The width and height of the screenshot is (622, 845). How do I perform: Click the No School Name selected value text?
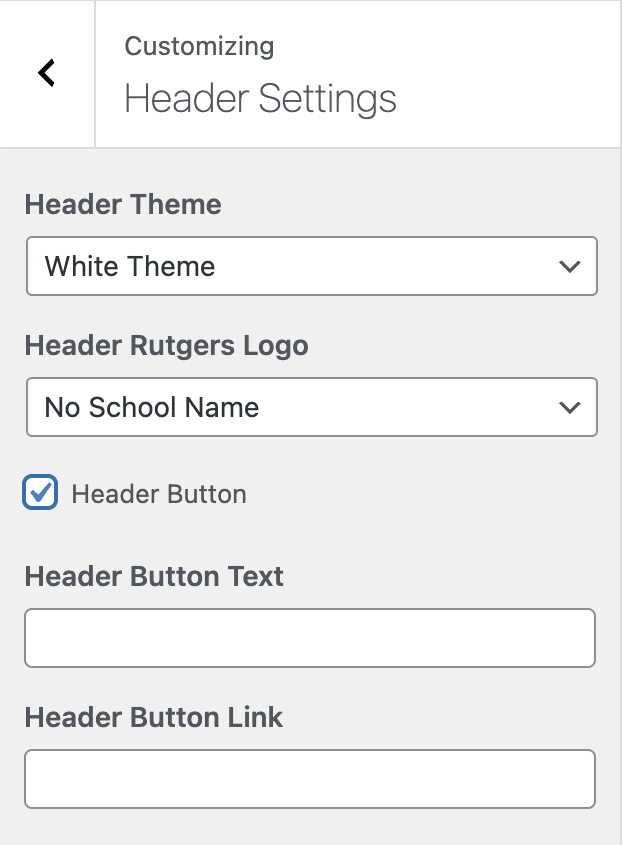[152, 408]
